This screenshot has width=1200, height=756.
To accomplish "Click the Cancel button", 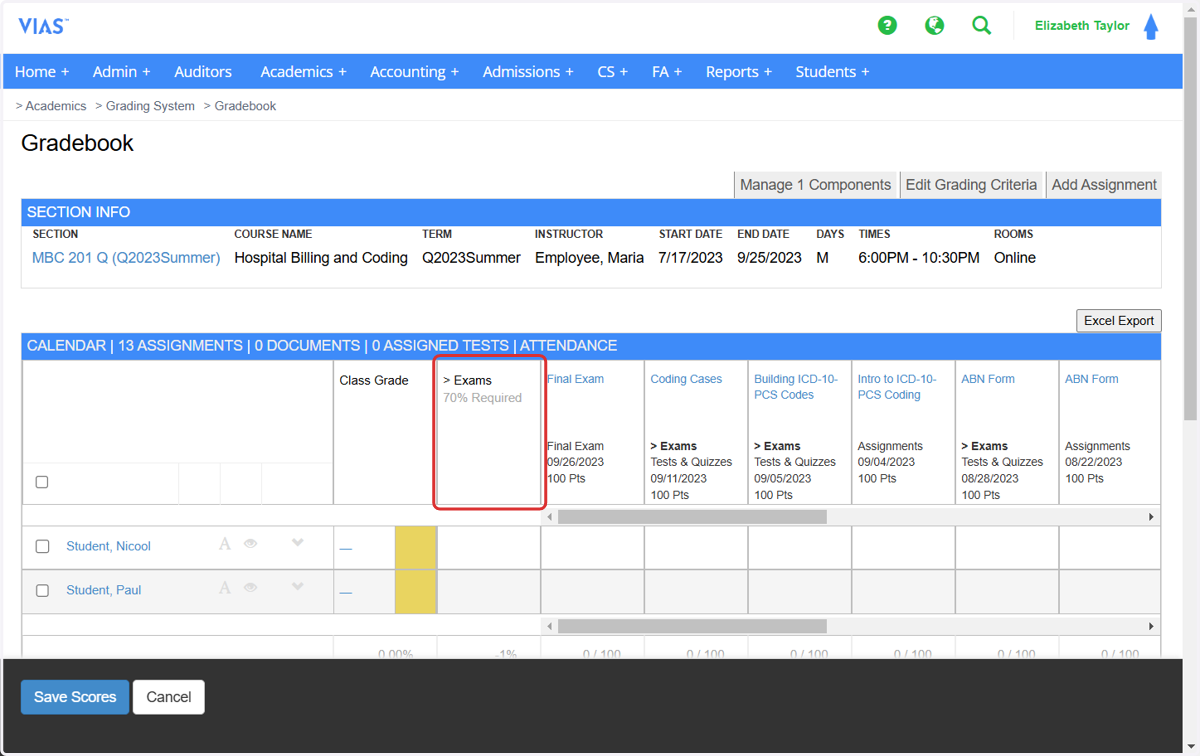I will (169, 697).
